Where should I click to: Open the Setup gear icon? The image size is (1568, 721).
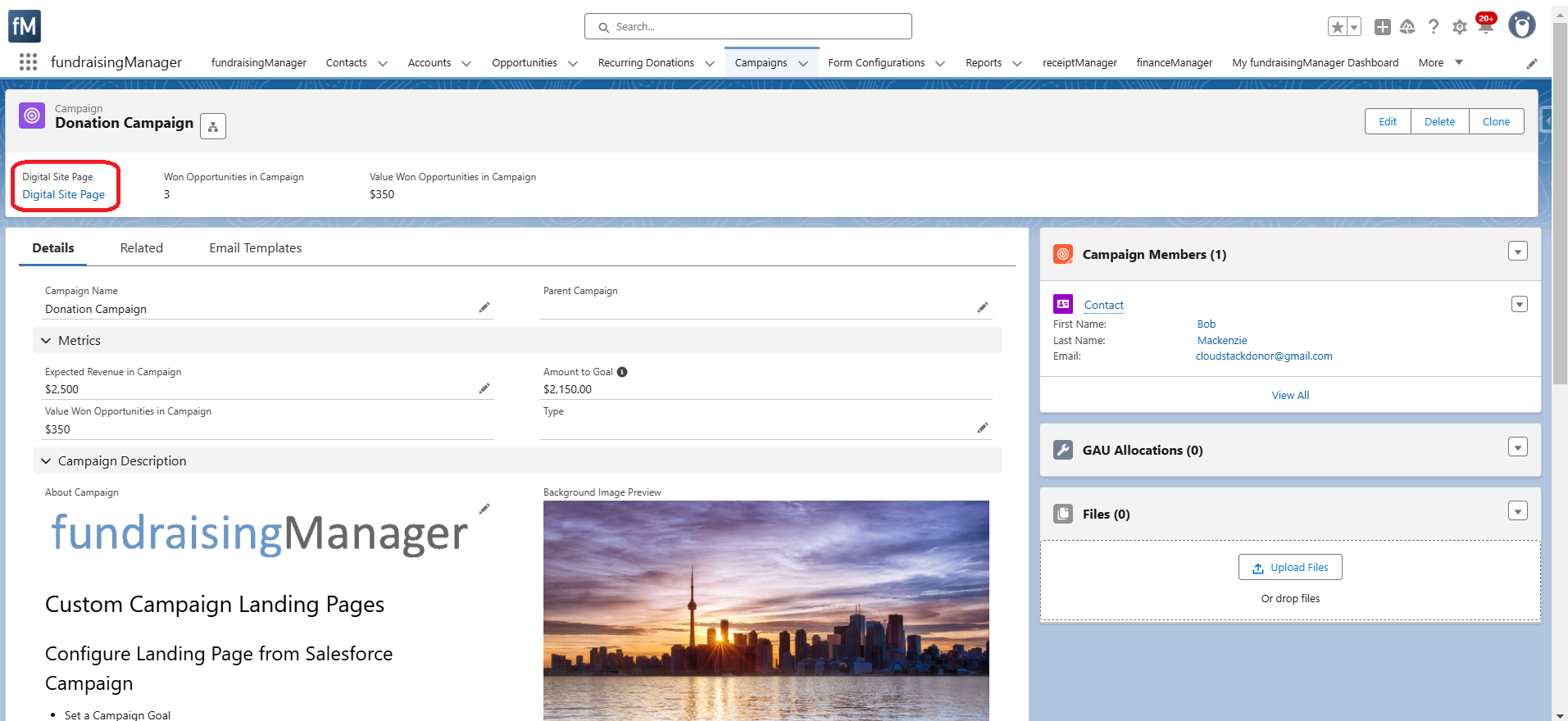coord(1459,27)
